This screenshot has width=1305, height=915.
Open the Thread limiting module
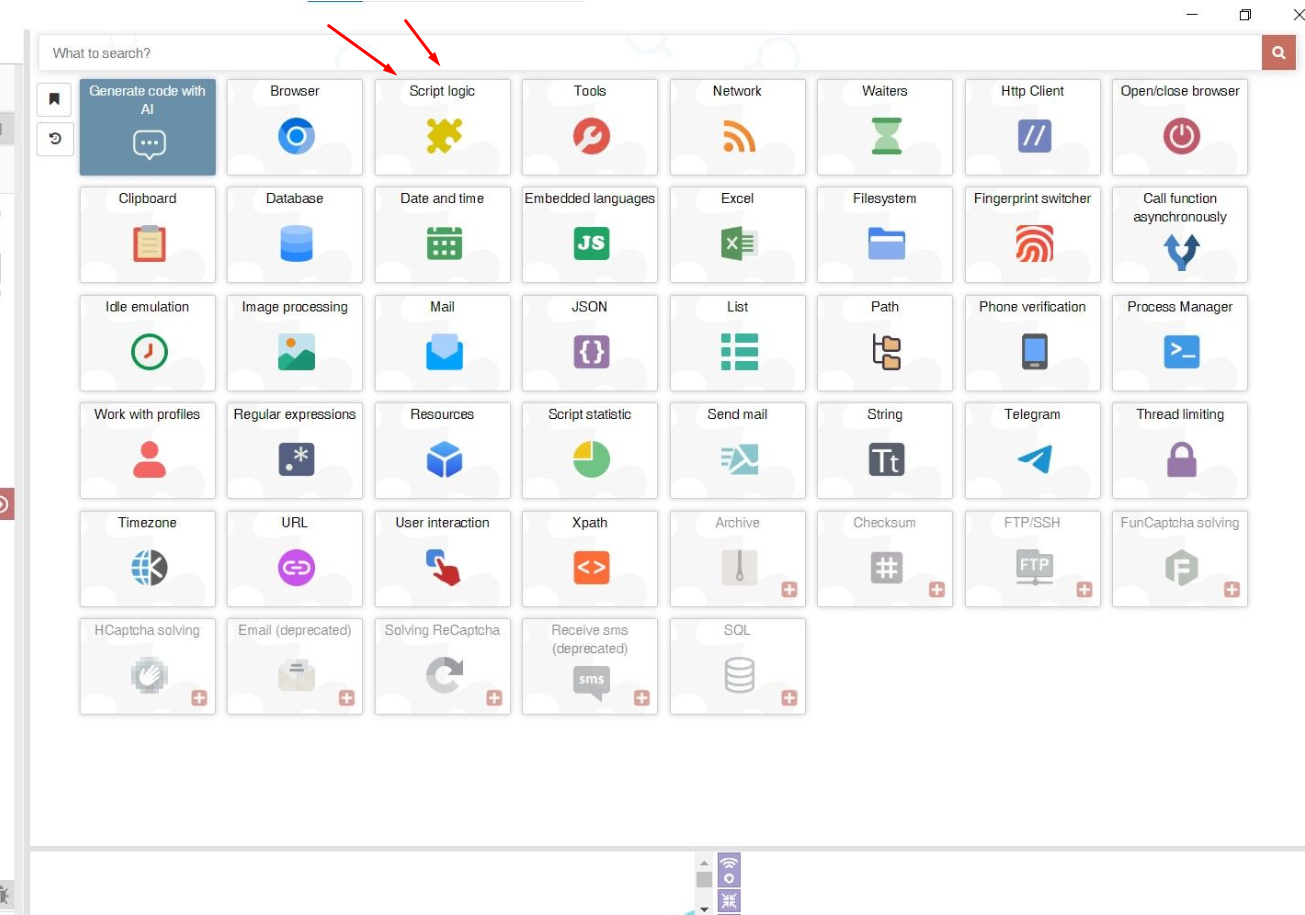[1180, 450]
